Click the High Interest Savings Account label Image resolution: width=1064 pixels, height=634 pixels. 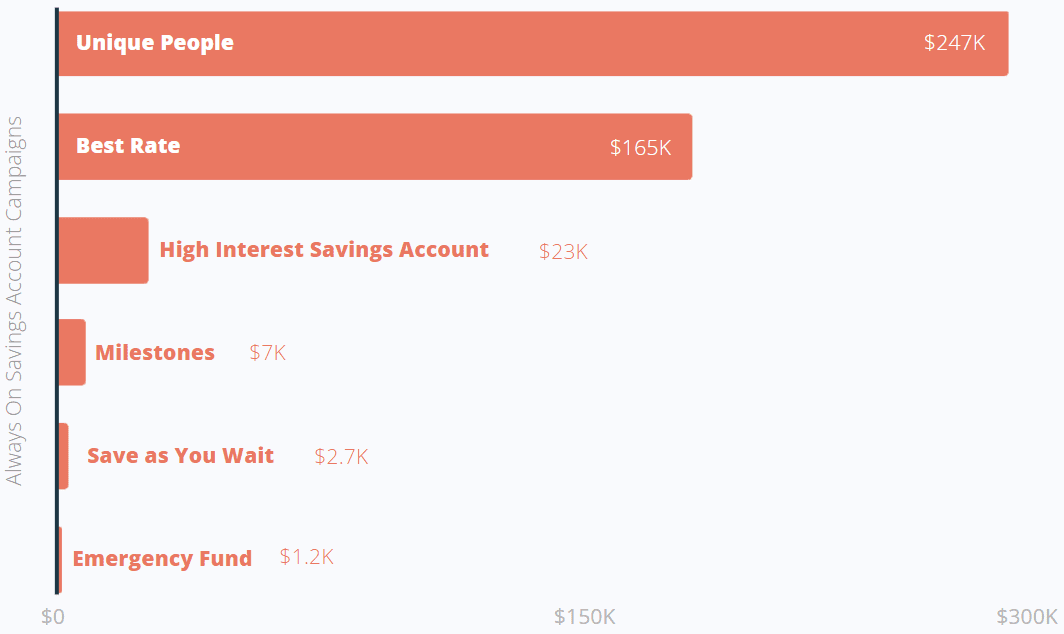pos(324,250)
